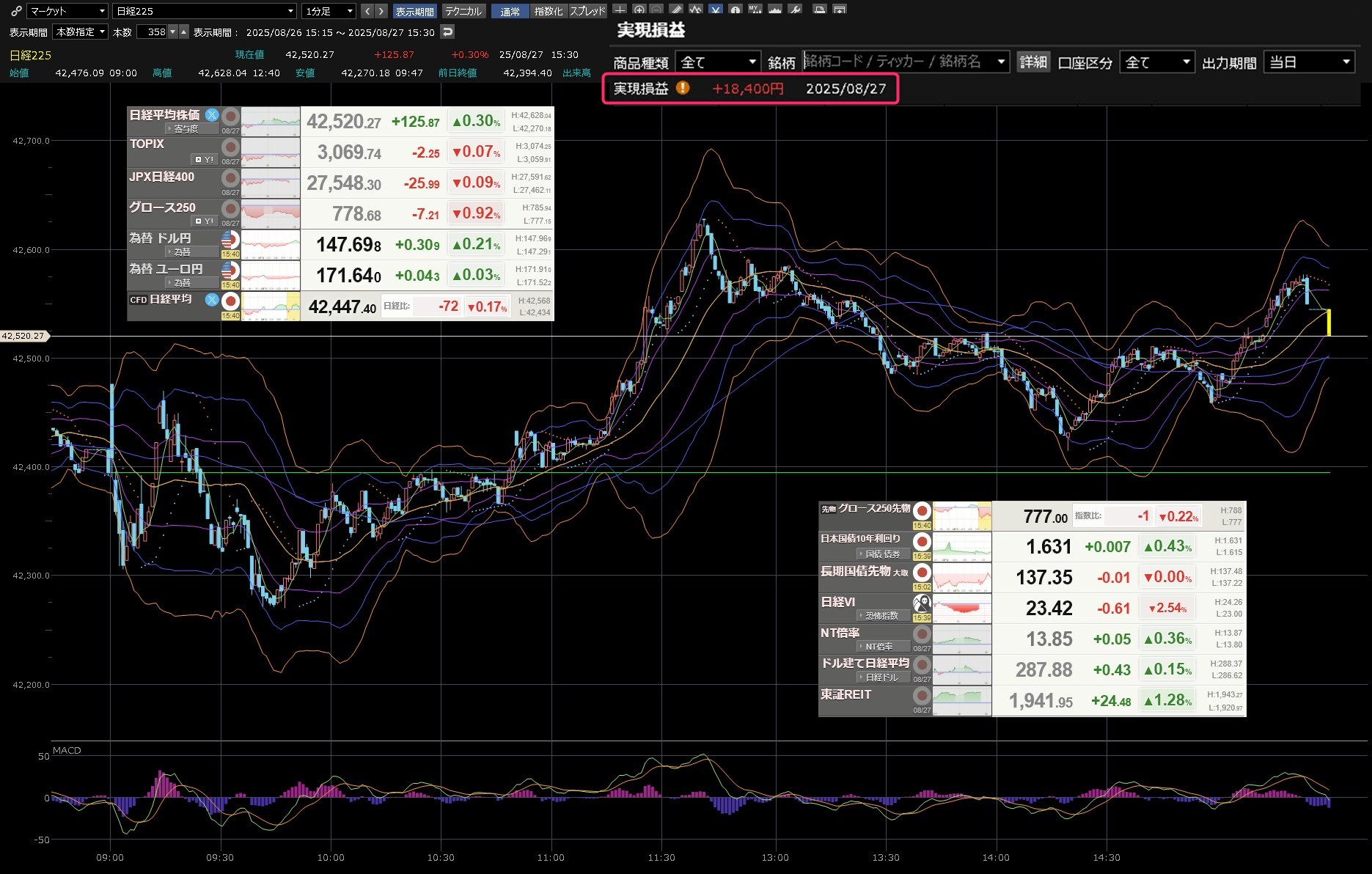Increase 本数 with the up stepper arrow
The image size is (1372, 874).
click(x=184, y=32)
